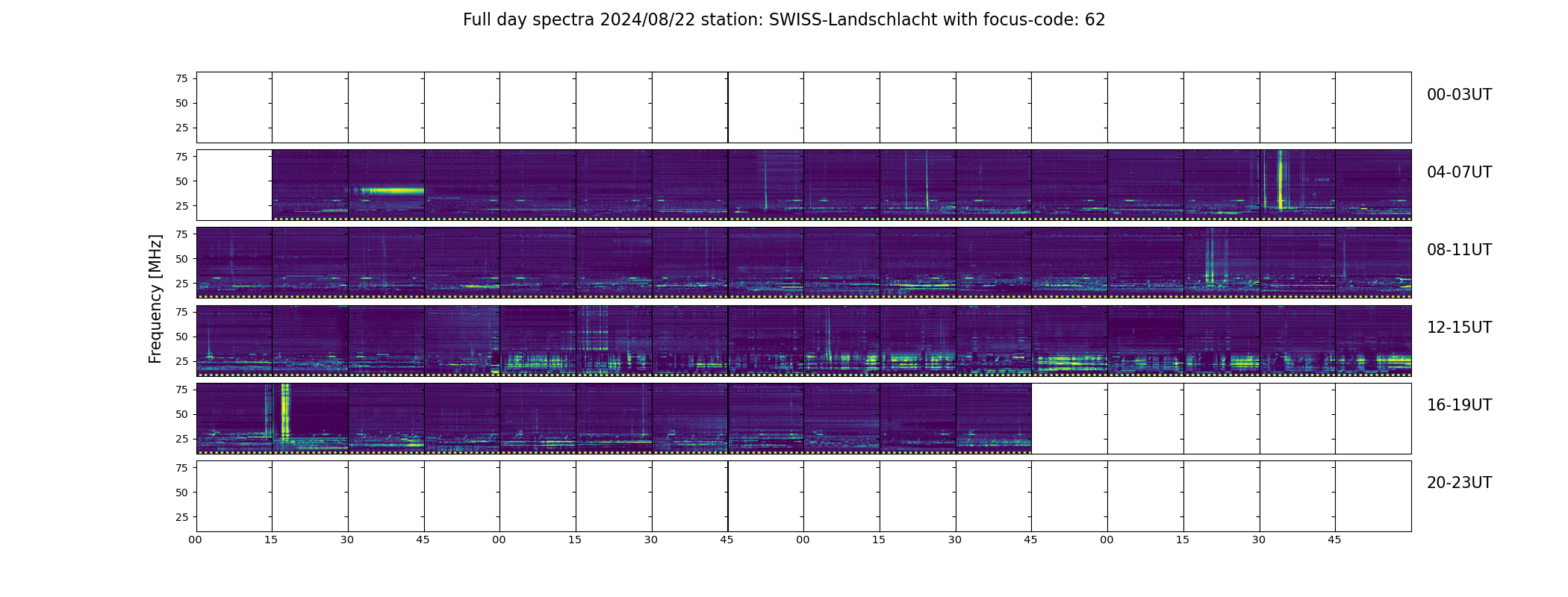Click the first '30' x-axis tick label
The width and height of the screenshot is (1568, 597).
coord(347,540)
